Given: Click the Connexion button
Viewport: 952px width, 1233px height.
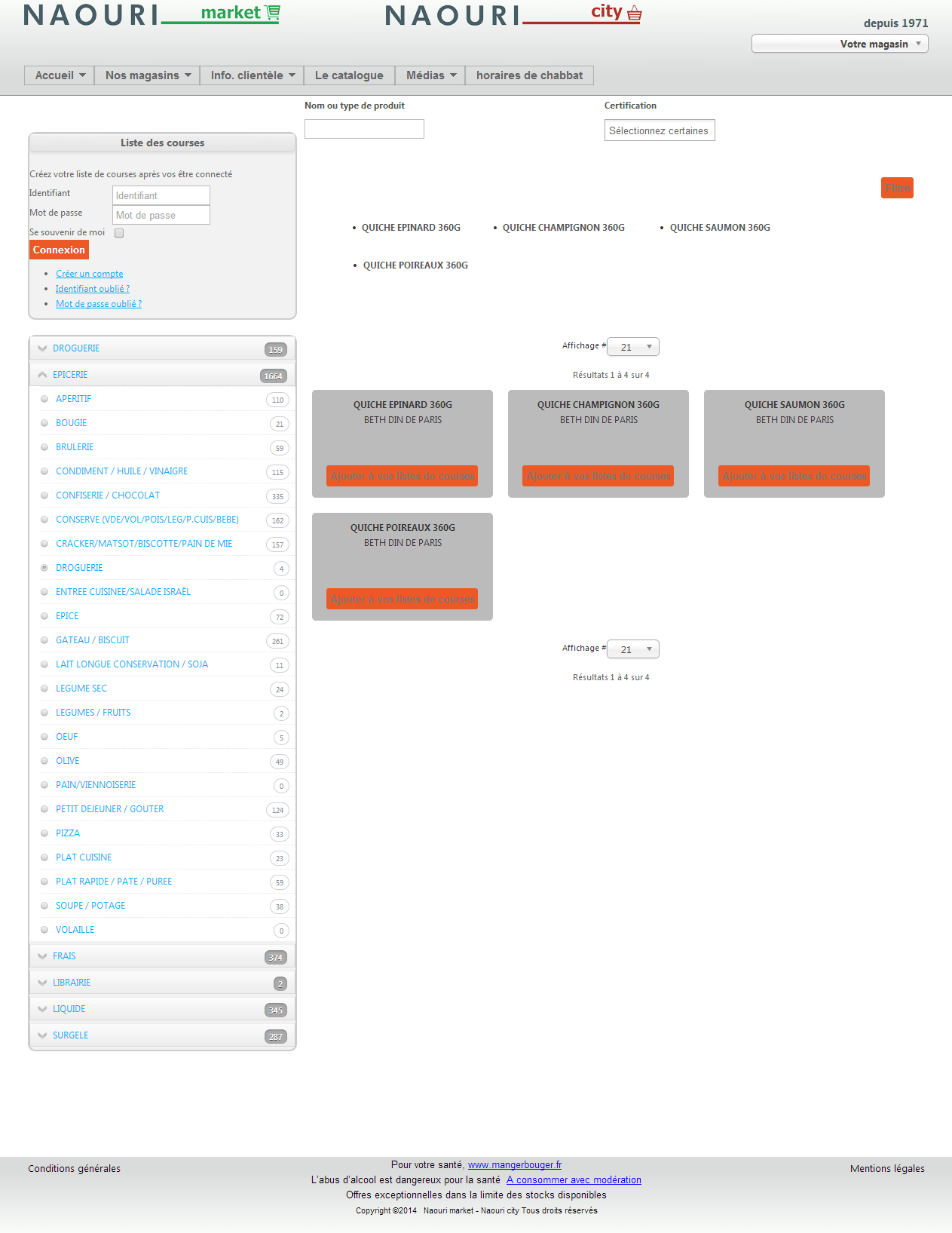Looking at the screenshot, I should pyautogui.click(x=59, y=250).
